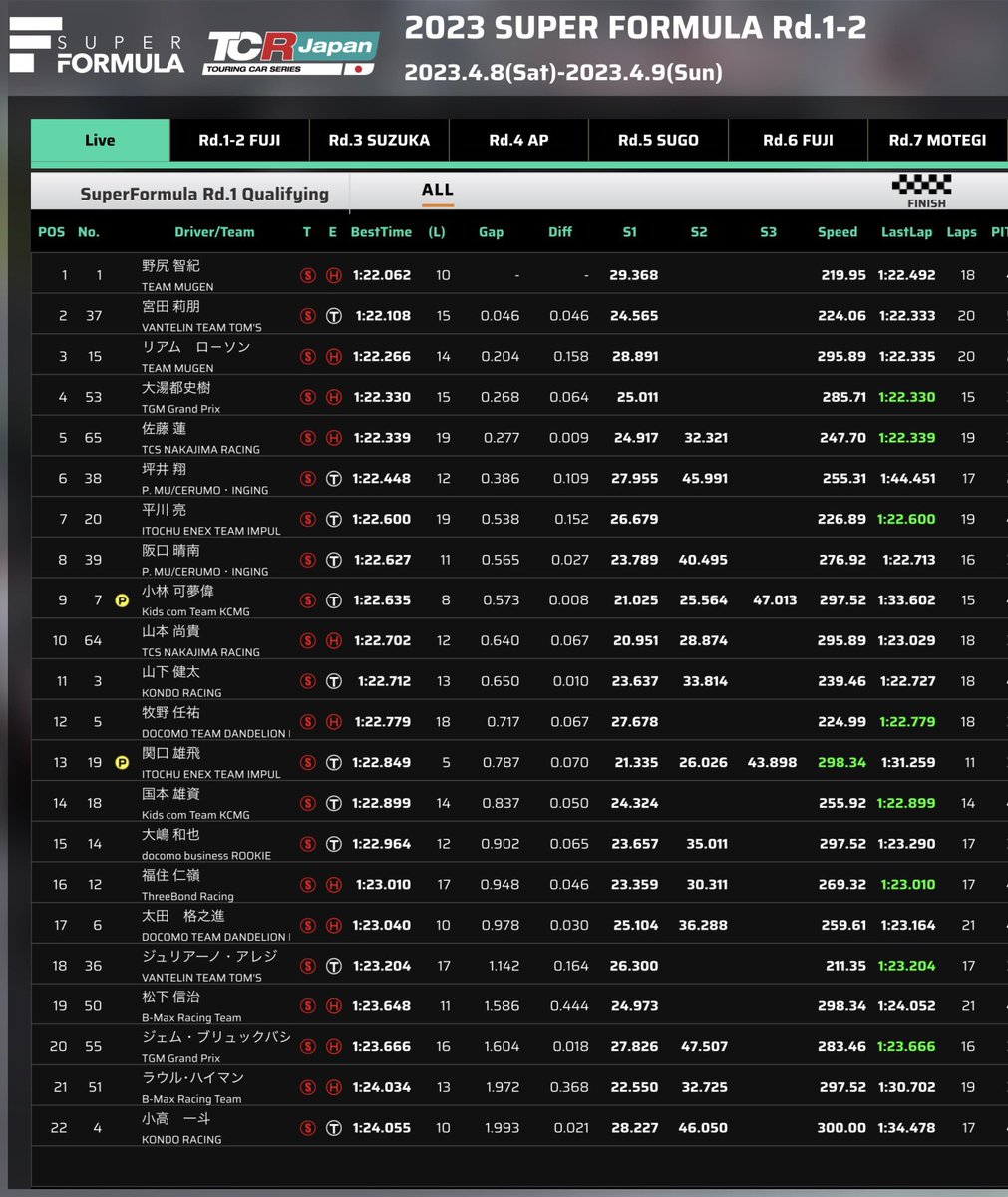Click tire icon in ラウル・ハイマン row
Viewport: 1008px width, 1197px height.
pyautogui.click(x=308, y=1087)
